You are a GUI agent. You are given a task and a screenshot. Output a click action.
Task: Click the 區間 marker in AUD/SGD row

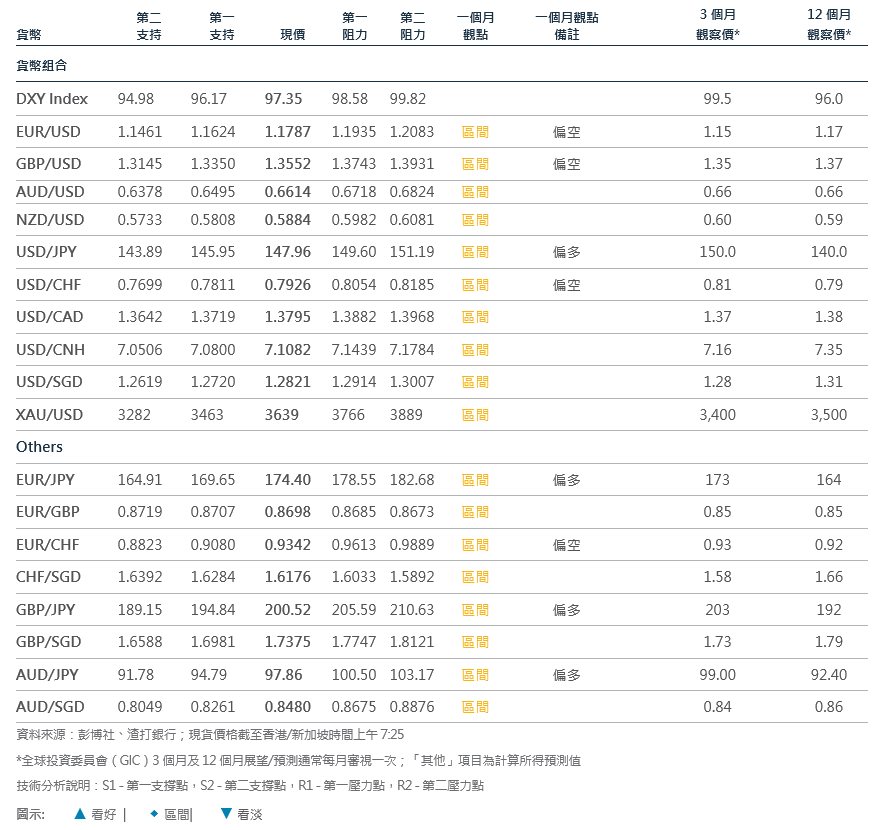pyautogui.click(x=475, y=708)
